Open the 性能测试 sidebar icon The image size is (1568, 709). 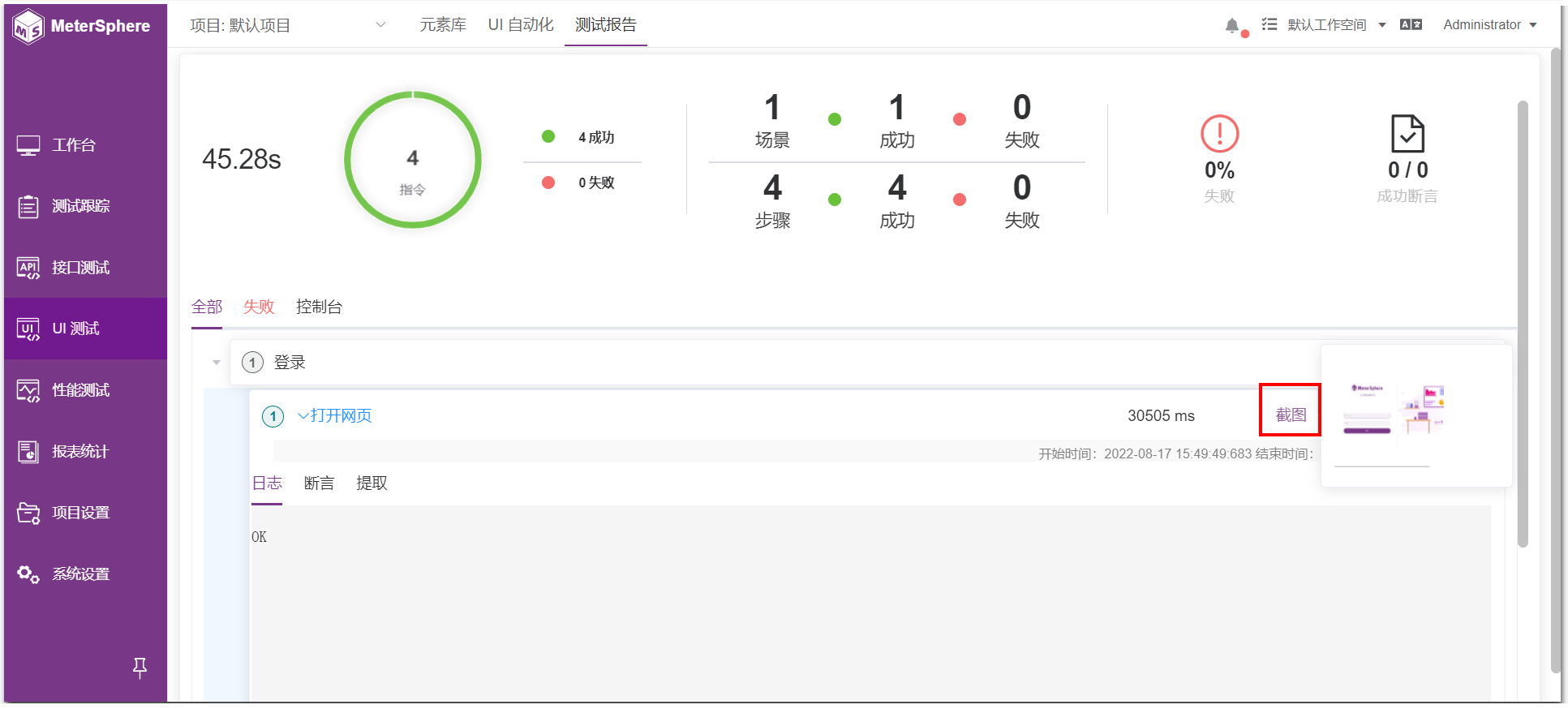point(28,390)
